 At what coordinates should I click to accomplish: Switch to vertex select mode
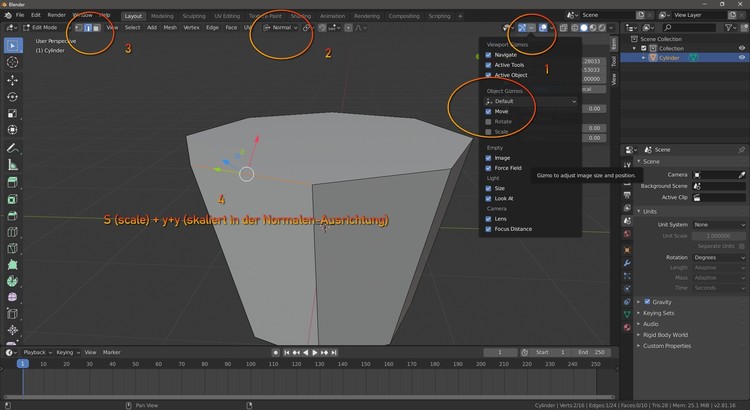click(78, 28)
